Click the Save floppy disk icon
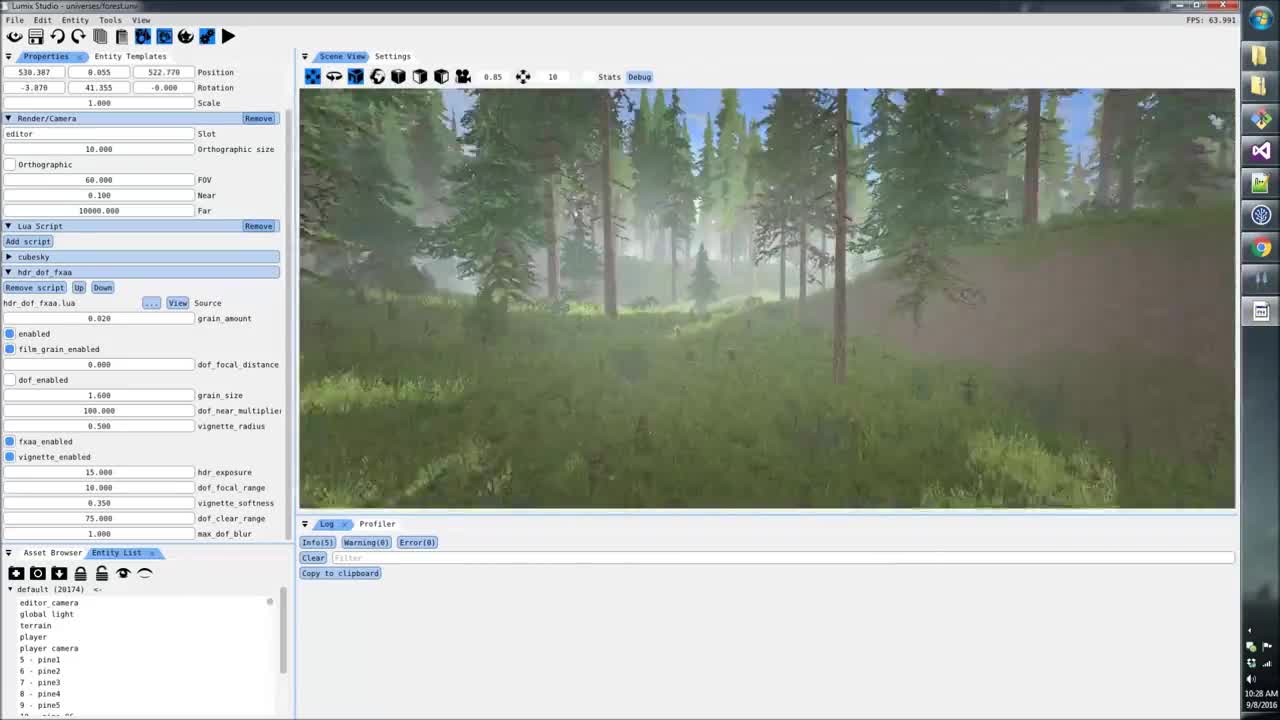 tap(36, 37)
